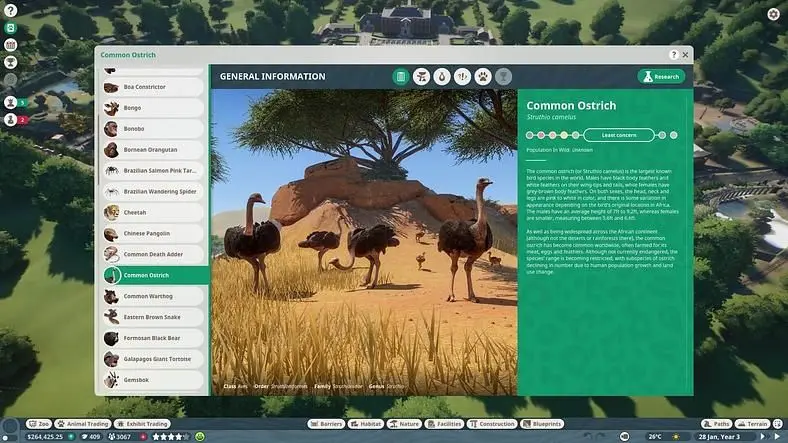The height and width of the screenshot is (443, 788).
Task: Select the highlighted Common Ostrich entry
Action: coord(155,275)
